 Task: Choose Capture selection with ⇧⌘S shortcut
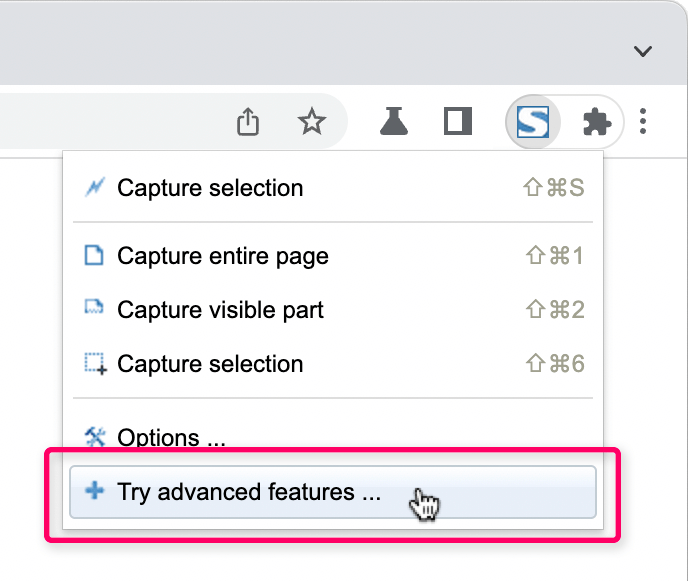(210, 188)
